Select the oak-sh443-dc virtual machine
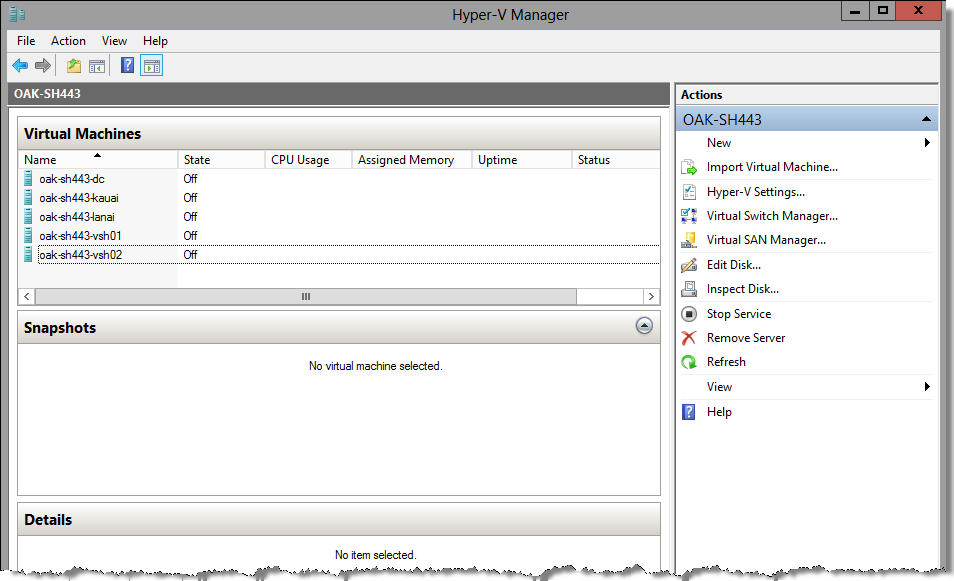This screenshot has width=954, height=581. pos(72,179)
